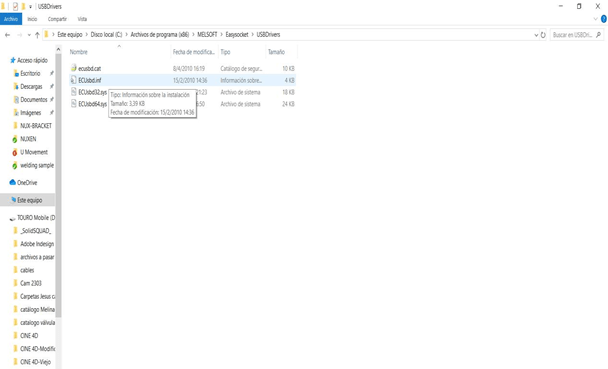Viewport: 608px width, 369px height.
Task: Sort by the Tamaño column header
Action: click(276, 52)
